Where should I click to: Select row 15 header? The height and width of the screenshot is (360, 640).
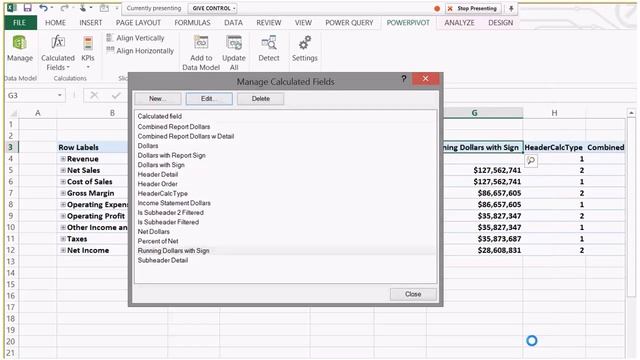pos(11,284)
